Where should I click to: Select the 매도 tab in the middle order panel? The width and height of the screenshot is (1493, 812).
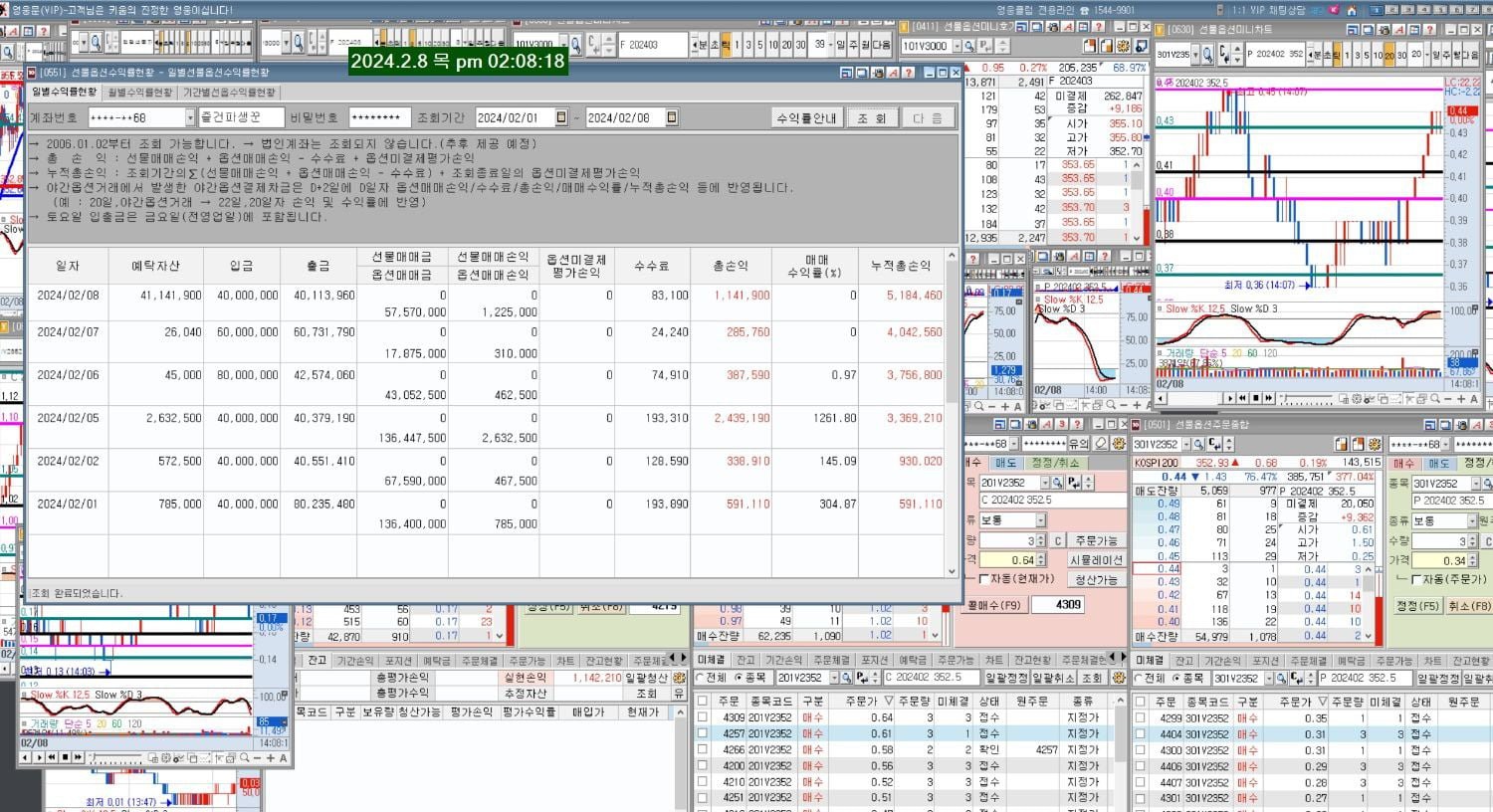pos(1005,463)
